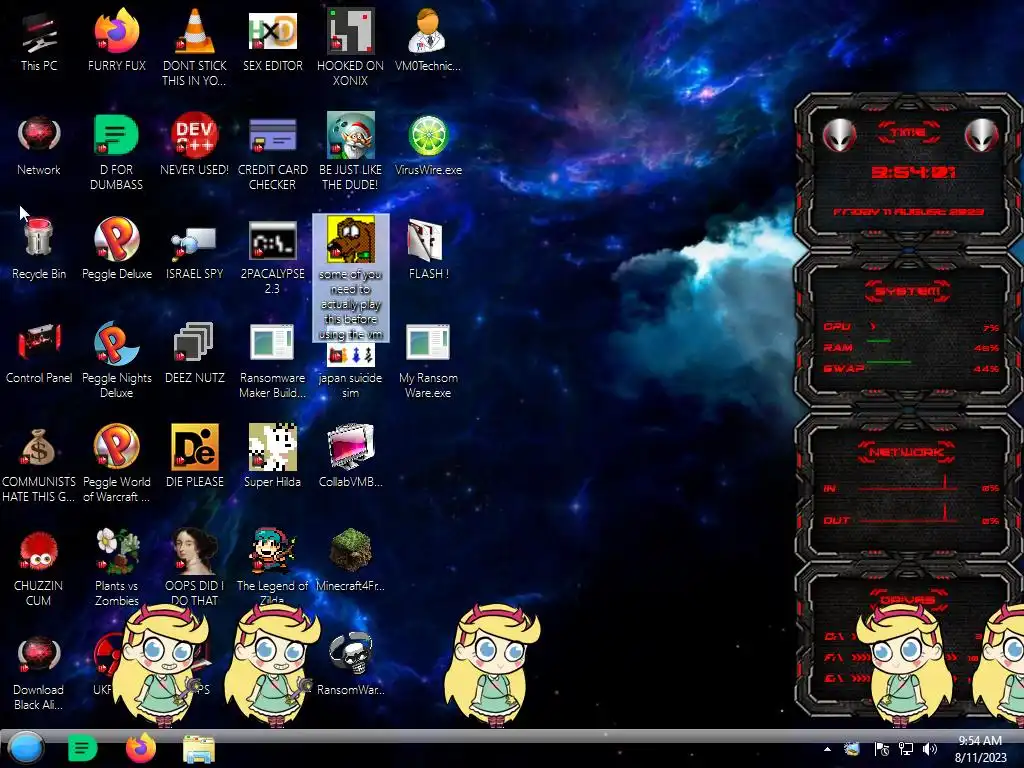The width and height of the screenshot is (1024, 768).
Task: Click the NETWORK gadget header
Action: coord(907,451)
